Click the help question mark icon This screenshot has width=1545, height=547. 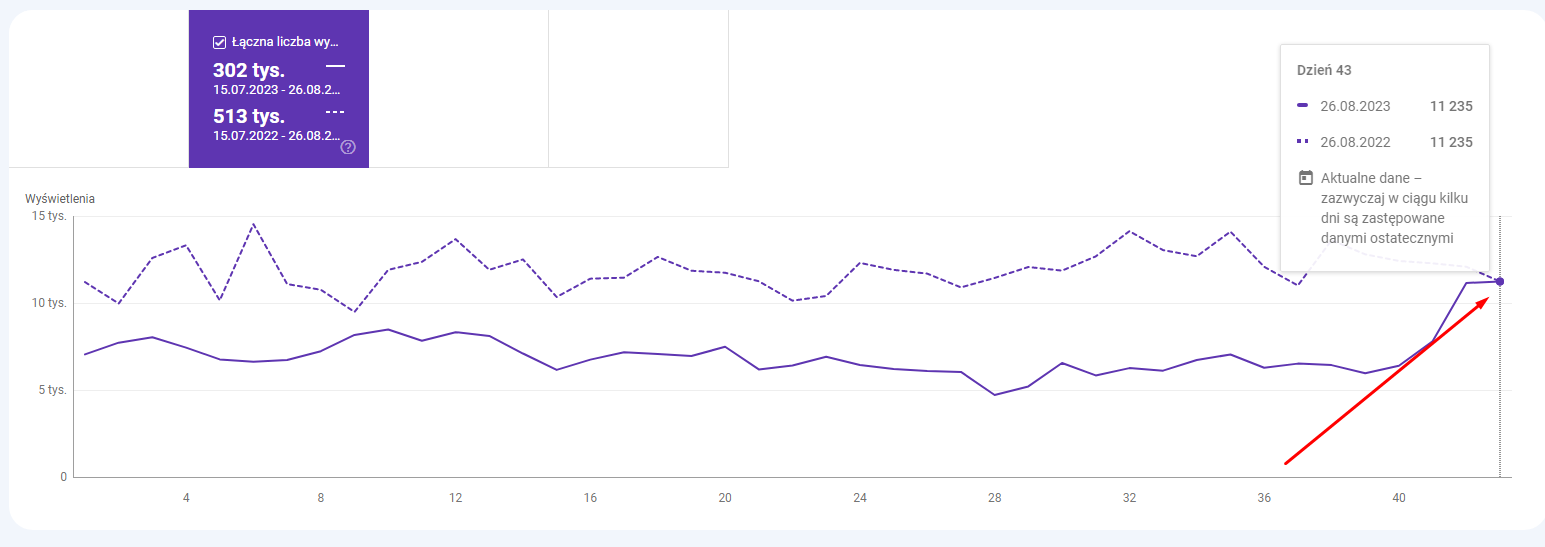click(348, 147)
